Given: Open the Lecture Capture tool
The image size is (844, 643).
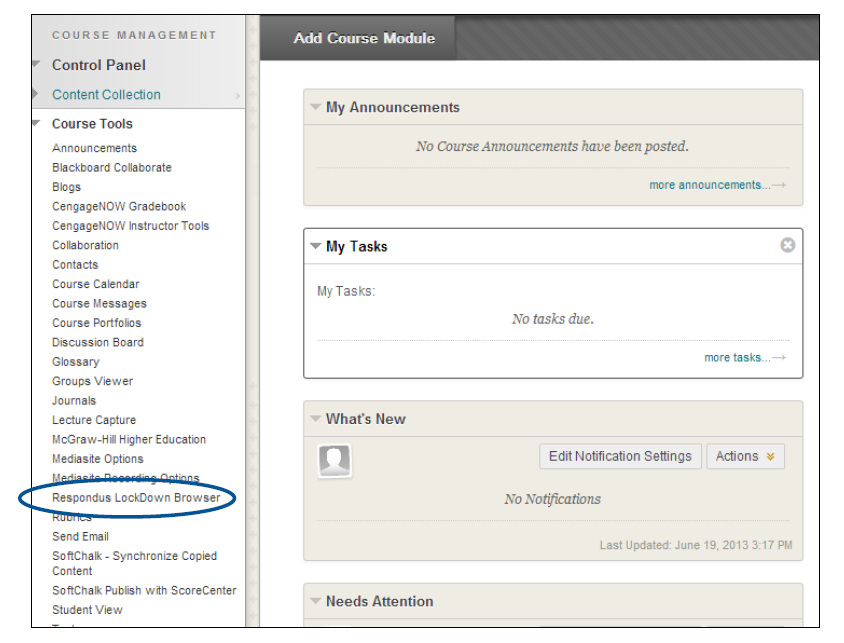Looking at the screenshot, I should (93, 420).
